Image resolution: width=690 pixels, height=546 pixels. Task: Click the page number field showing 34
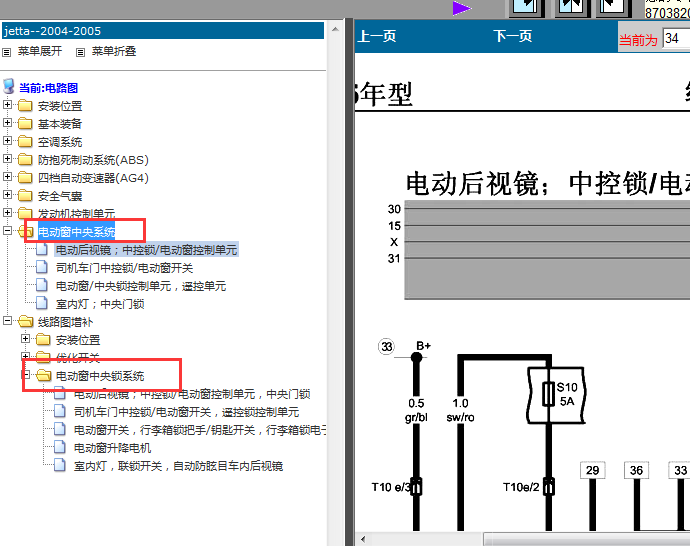(676, 39)
